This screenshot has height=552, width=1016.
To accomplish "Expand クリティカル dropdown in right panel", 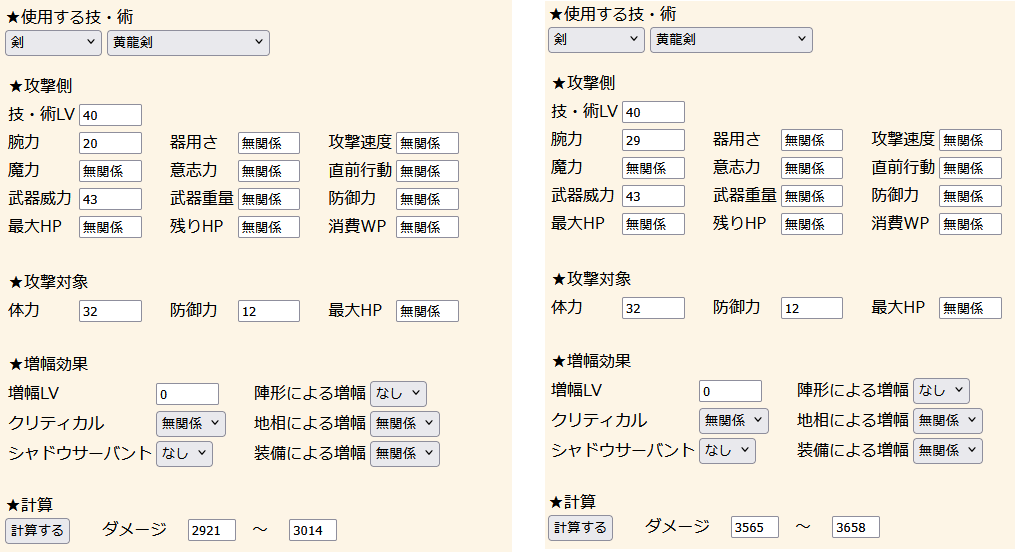I will click(733, 420).
